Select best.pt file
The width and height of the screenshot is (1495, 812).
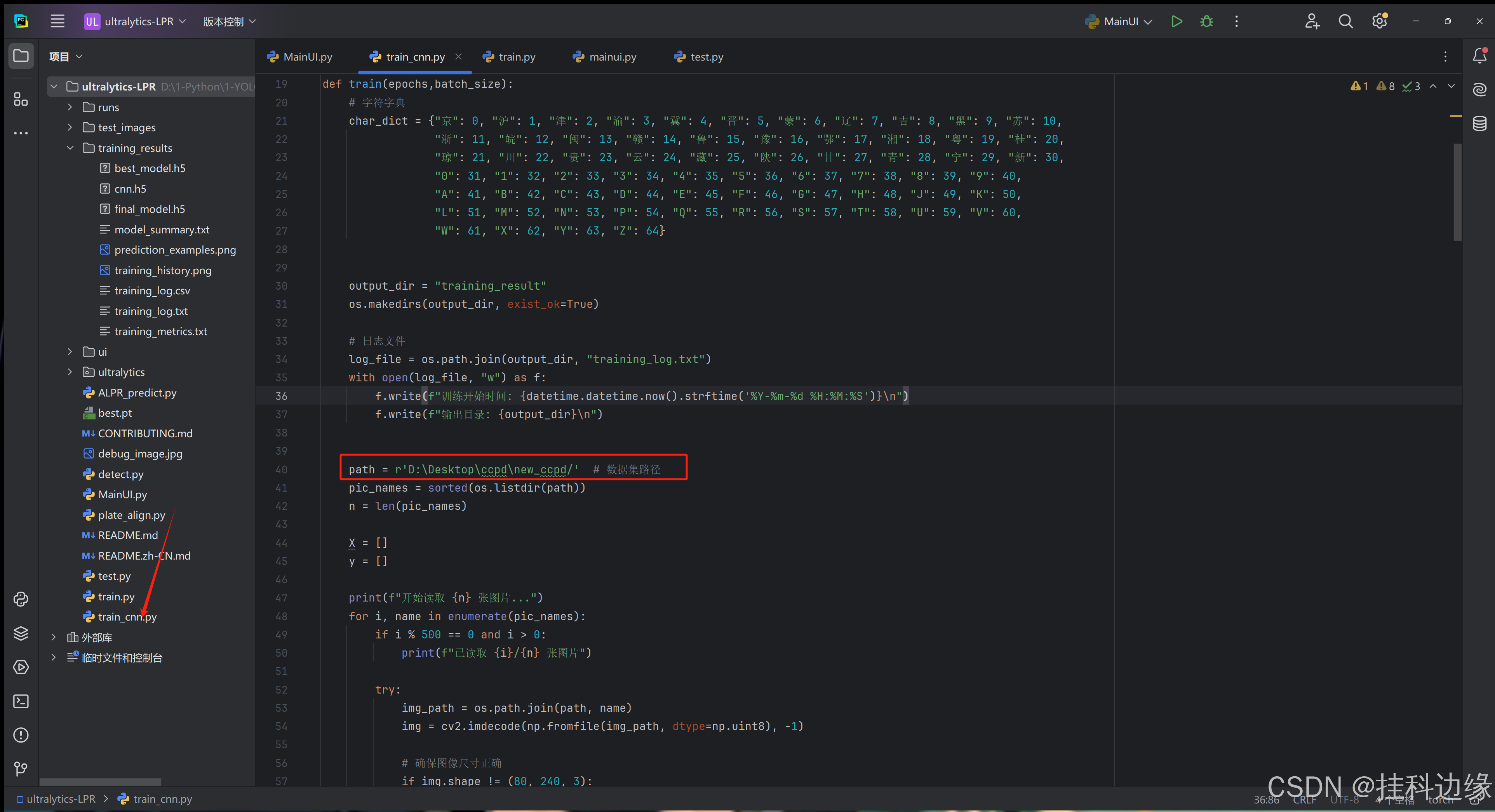[115, 413]
